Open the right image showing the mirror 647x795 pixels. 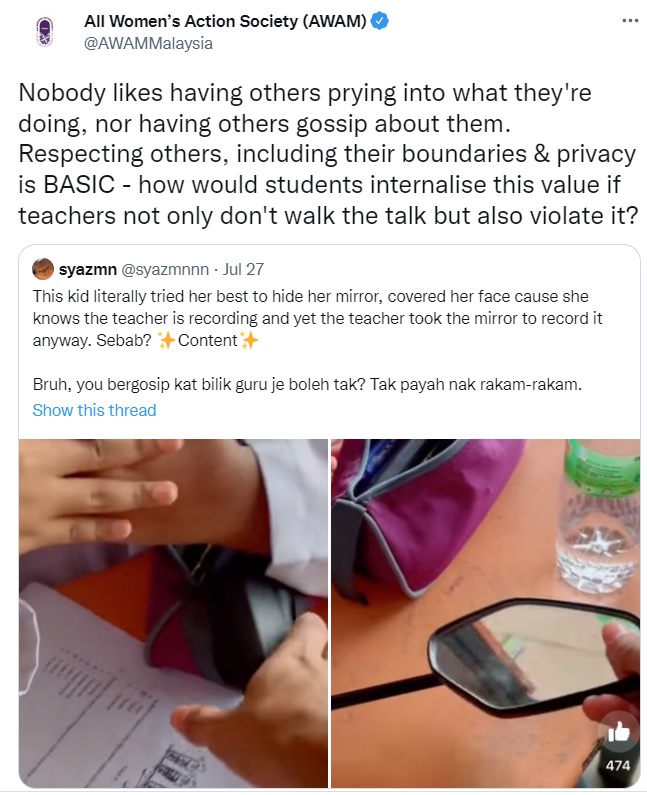[x=486, y=613]
